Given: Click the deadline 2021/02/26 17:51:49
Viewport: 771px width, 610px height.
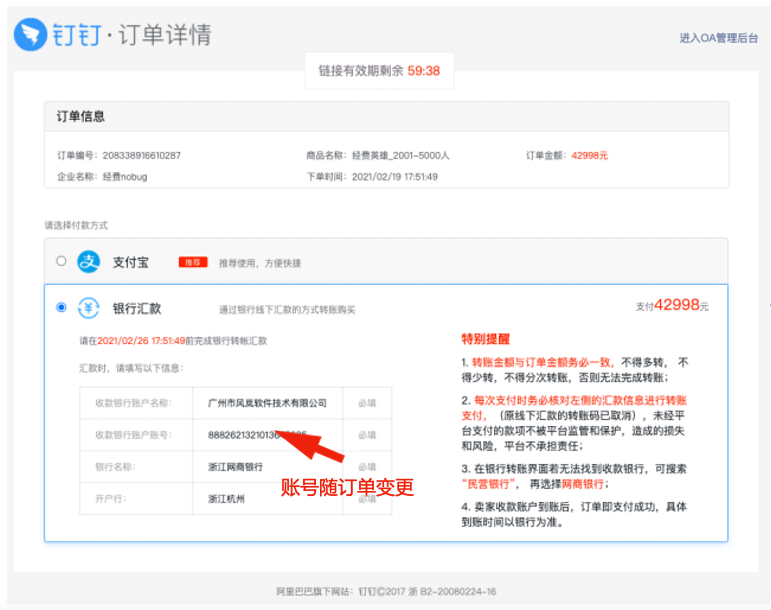Looking at the screenshot, I should (x=141, y=341).
